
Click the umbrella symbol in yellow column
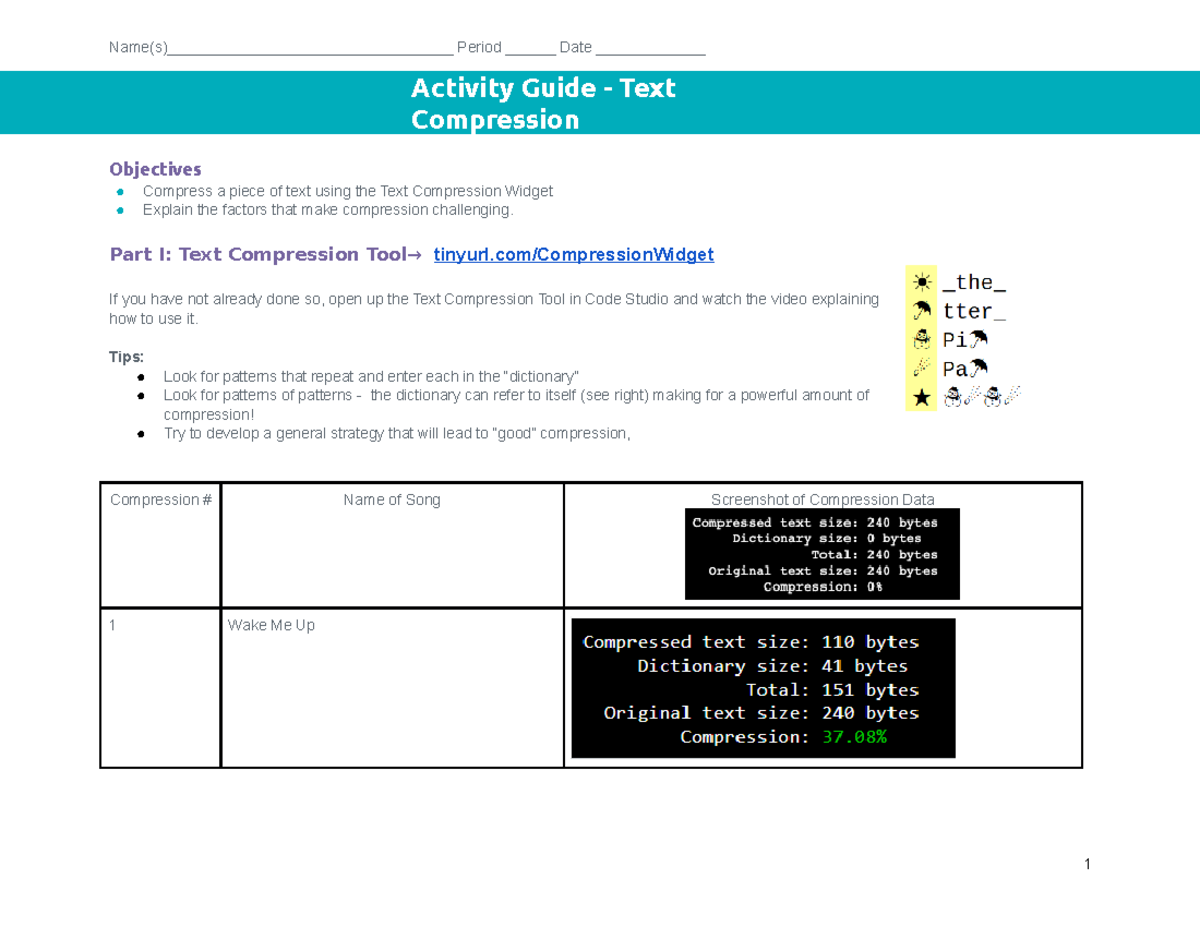coord(921,312)
